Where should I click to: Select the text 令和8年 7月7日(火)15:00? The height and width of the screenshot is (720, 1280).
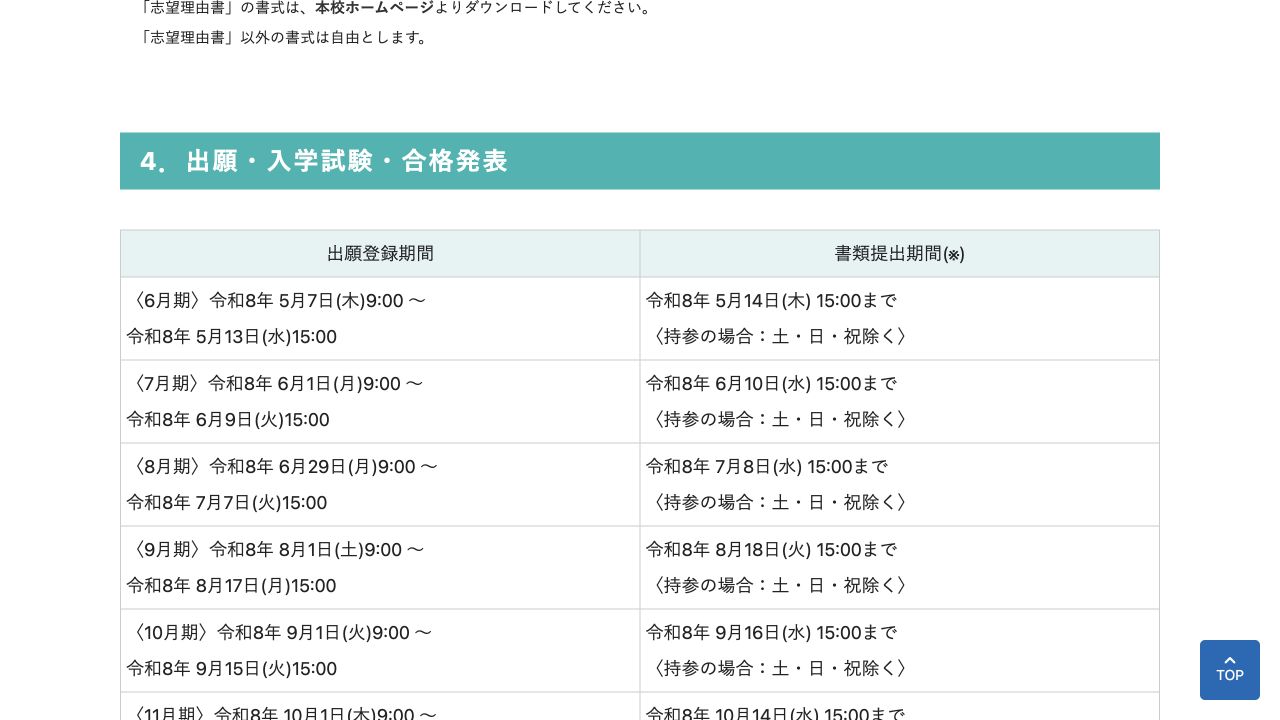227,503
